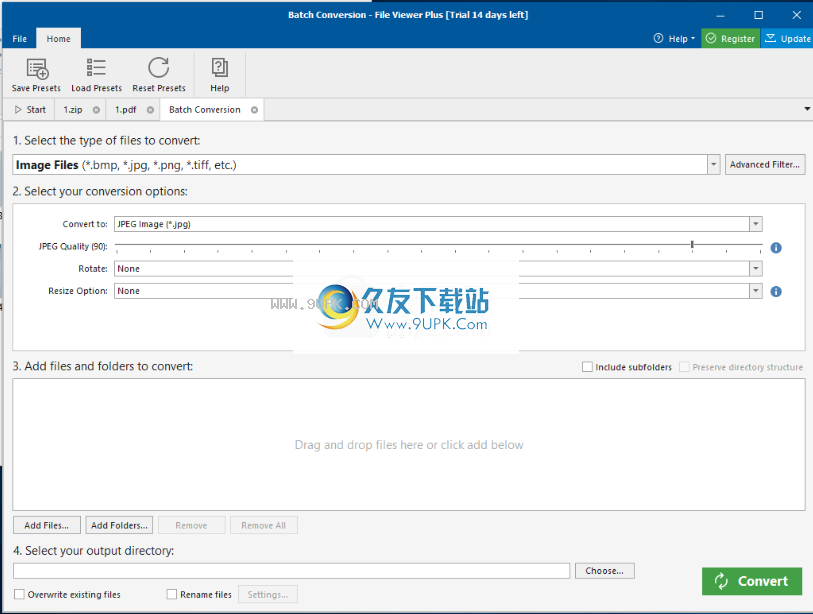Minimize the File Viewer Plus window
Viewport: 813px width, 614px height.
click(720, 15)
